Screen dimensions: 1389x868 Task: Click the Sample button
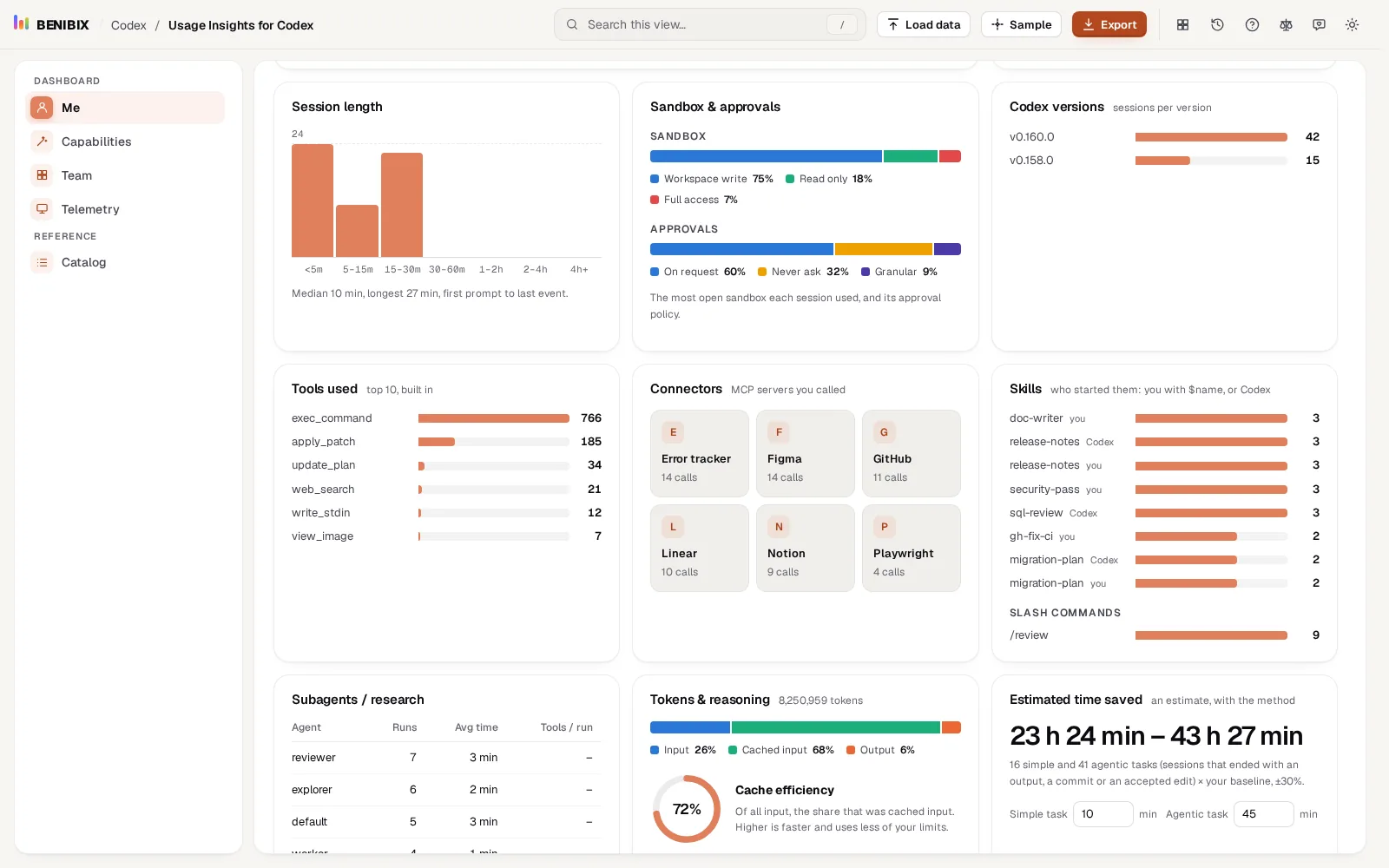point(1021,24)
